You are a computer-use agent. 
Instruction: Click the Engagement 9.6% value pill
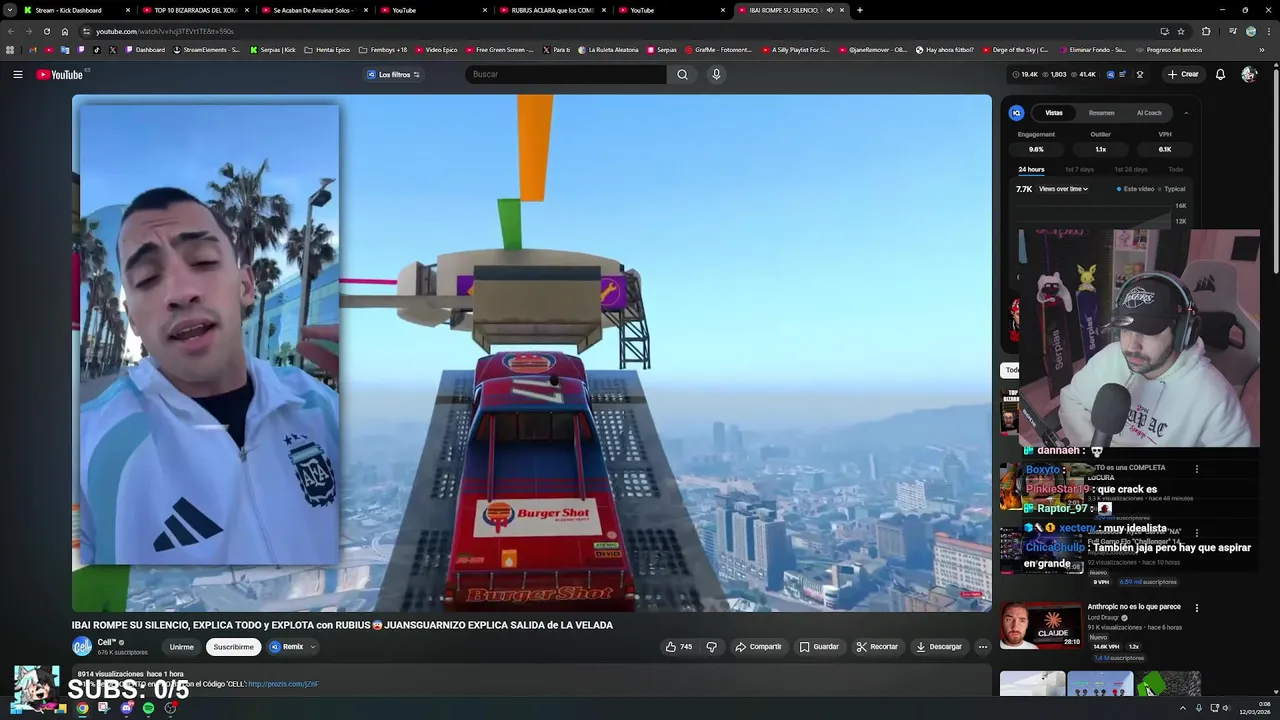1036,149
